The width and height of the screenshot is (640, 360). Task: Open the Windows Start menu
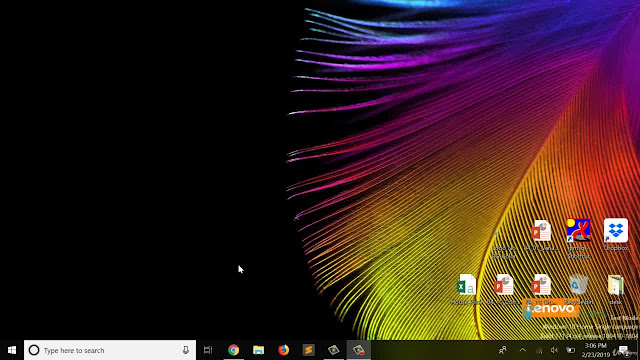click(x=12, y=350)
